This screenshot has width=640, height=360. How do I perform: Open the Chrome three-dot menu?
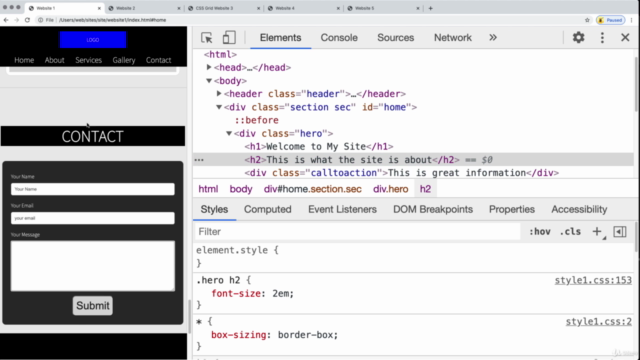(631, 20)
